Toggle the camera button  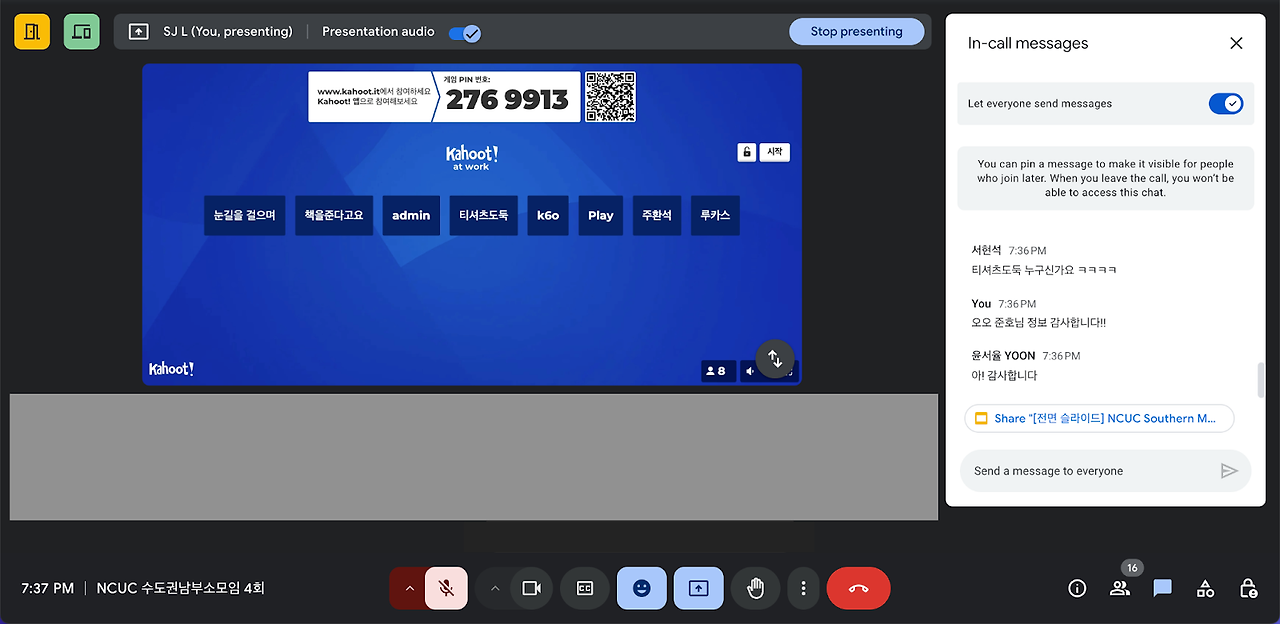click(x=531, y=589)
